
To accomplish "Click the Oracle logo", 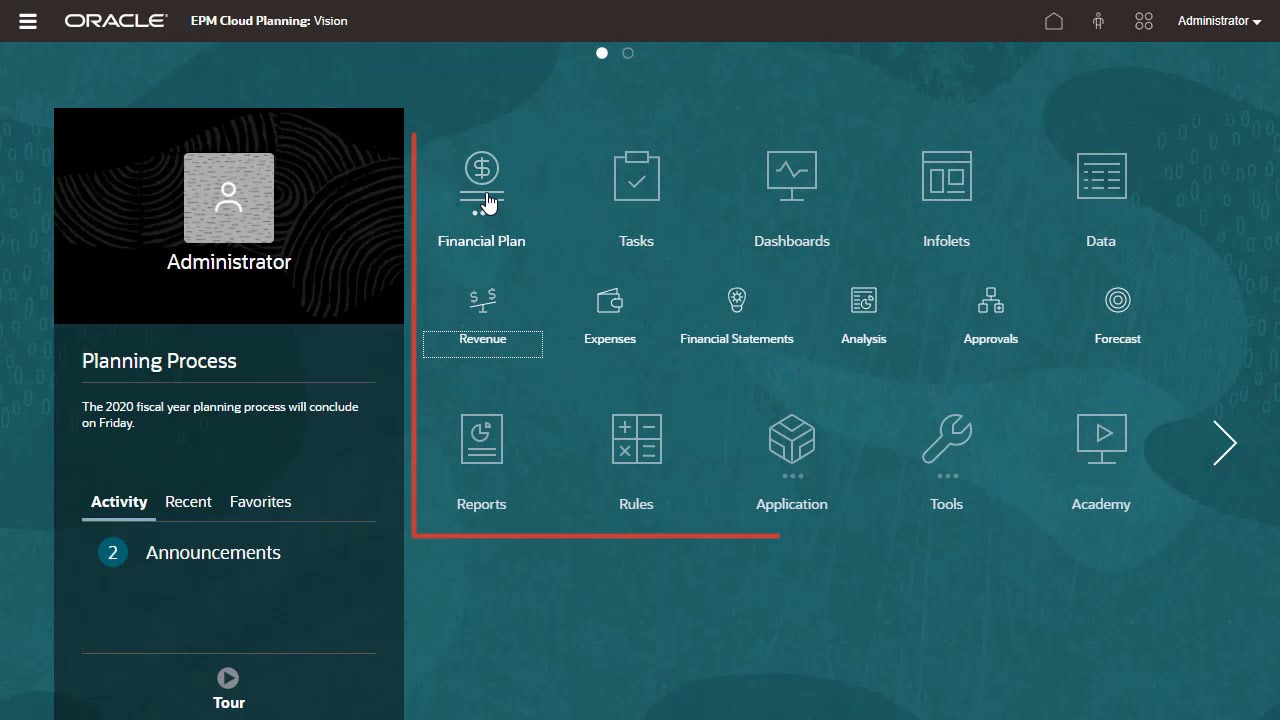I will [116, 21].
